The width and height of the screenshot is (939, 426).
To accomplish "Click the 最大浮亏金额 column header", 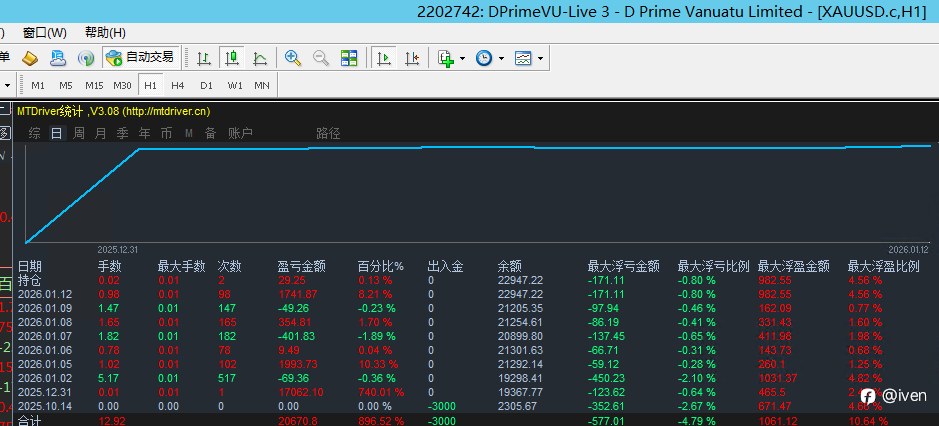I will tap(623, 267).
